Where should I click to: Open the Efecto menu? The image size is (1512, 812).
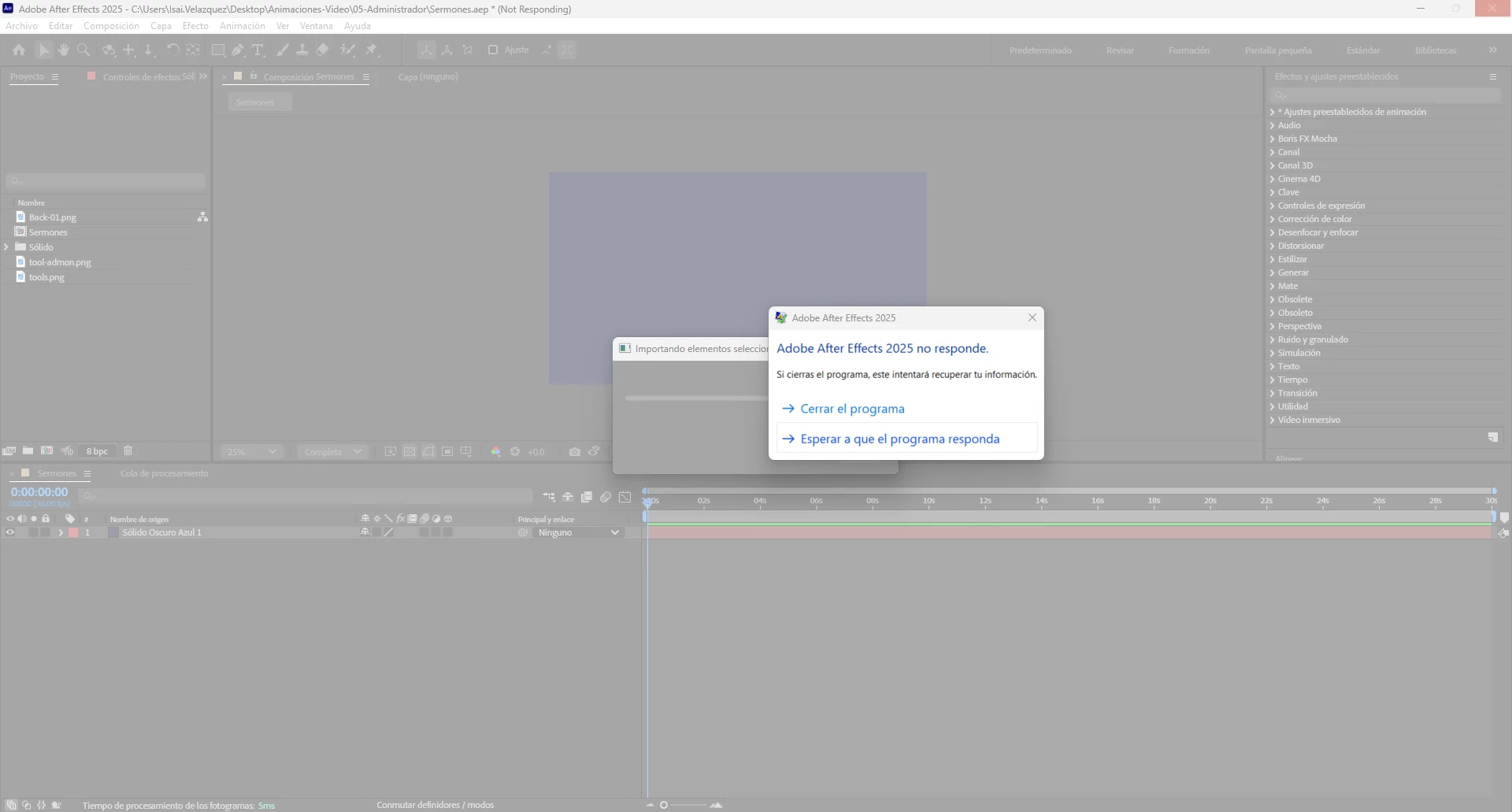(195, 26)
